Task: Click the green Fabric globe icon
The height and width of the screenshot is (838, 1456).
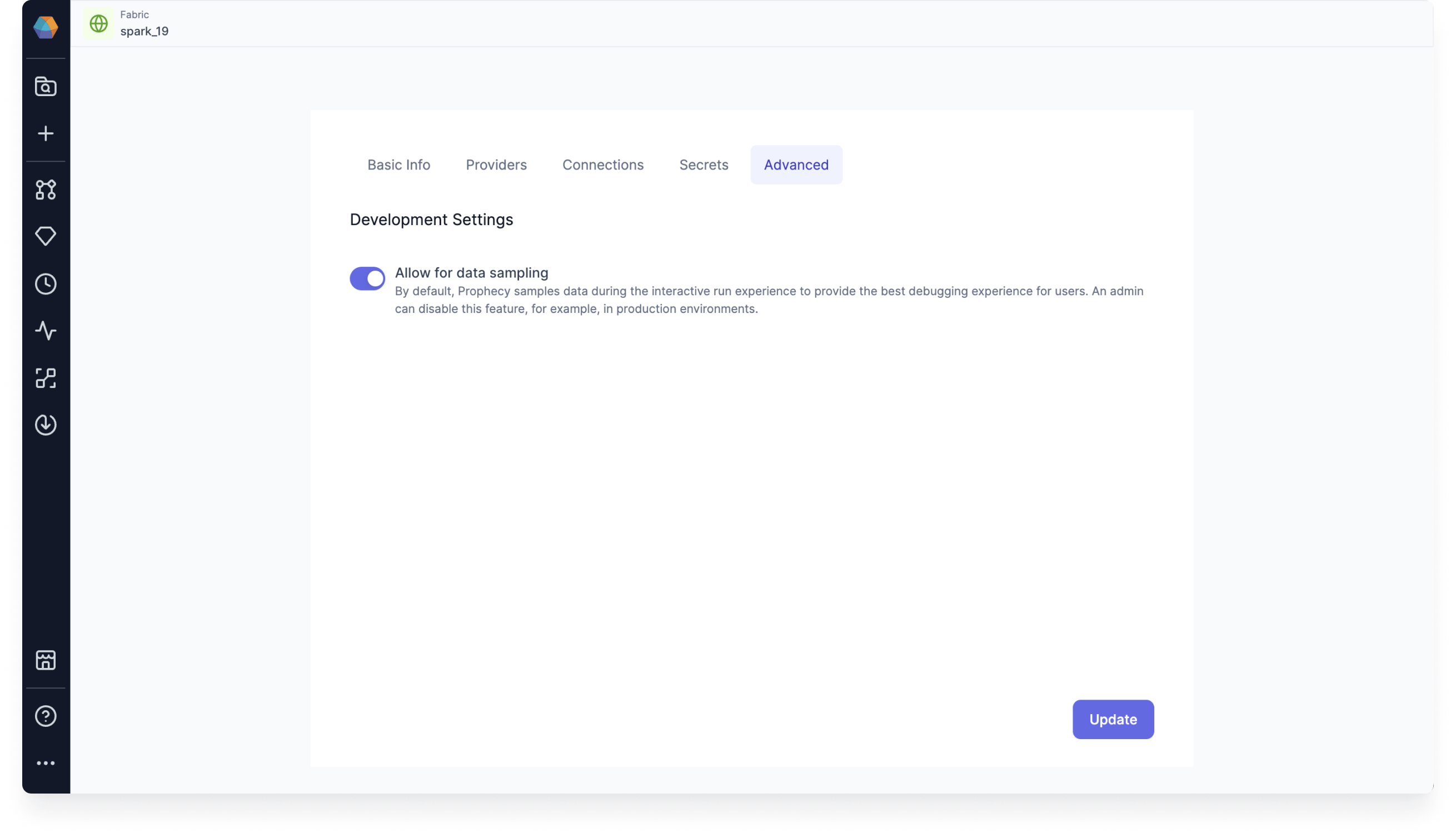Action: (98, 23)
